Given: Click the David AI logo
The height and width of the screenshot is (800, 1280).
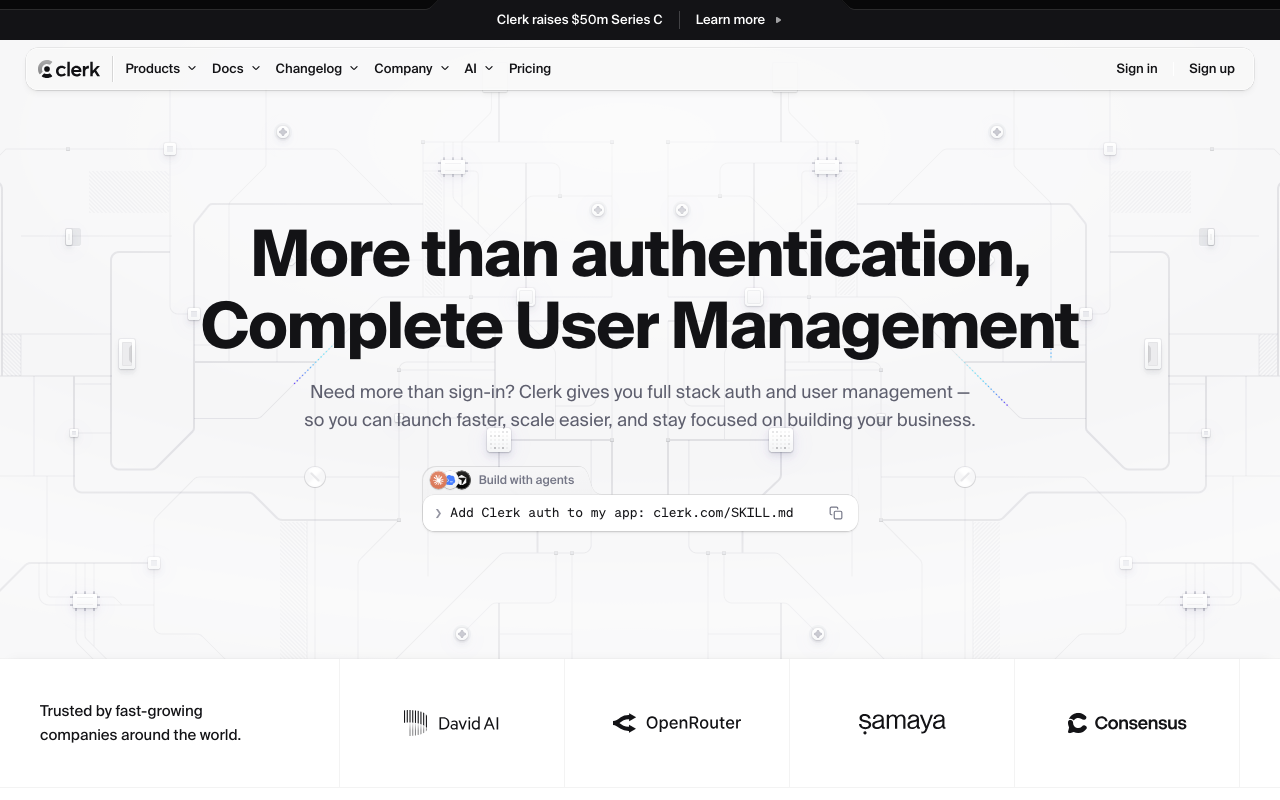Looking at the screenshot, I should [x=451, y=723].
